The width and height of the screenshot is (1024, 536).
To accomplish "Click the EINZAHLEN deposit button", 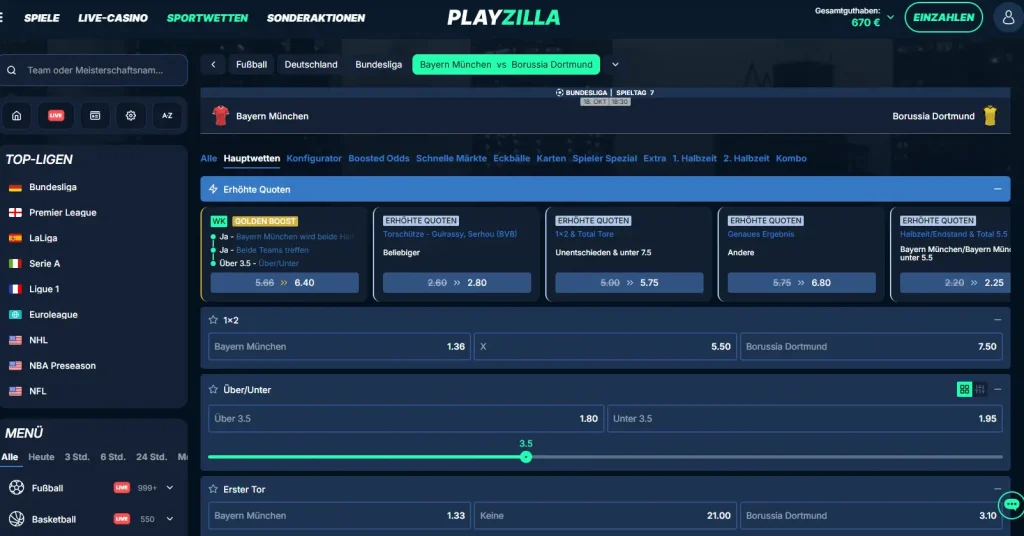I will [x=944, y=18].
